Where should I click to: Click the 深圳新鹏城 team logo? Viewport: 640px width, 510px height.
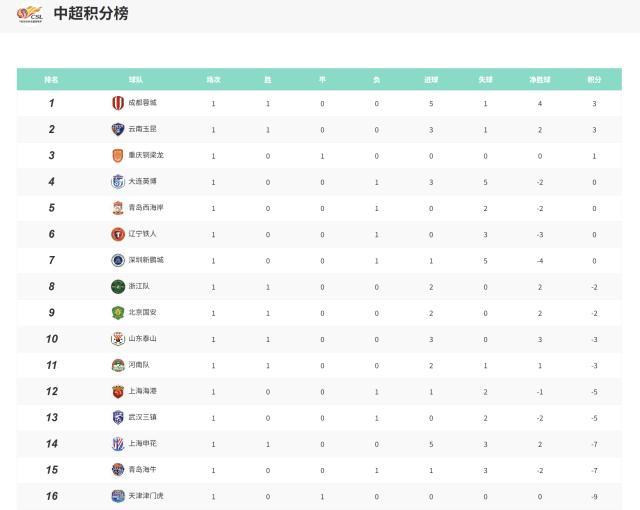click(118, 260)
